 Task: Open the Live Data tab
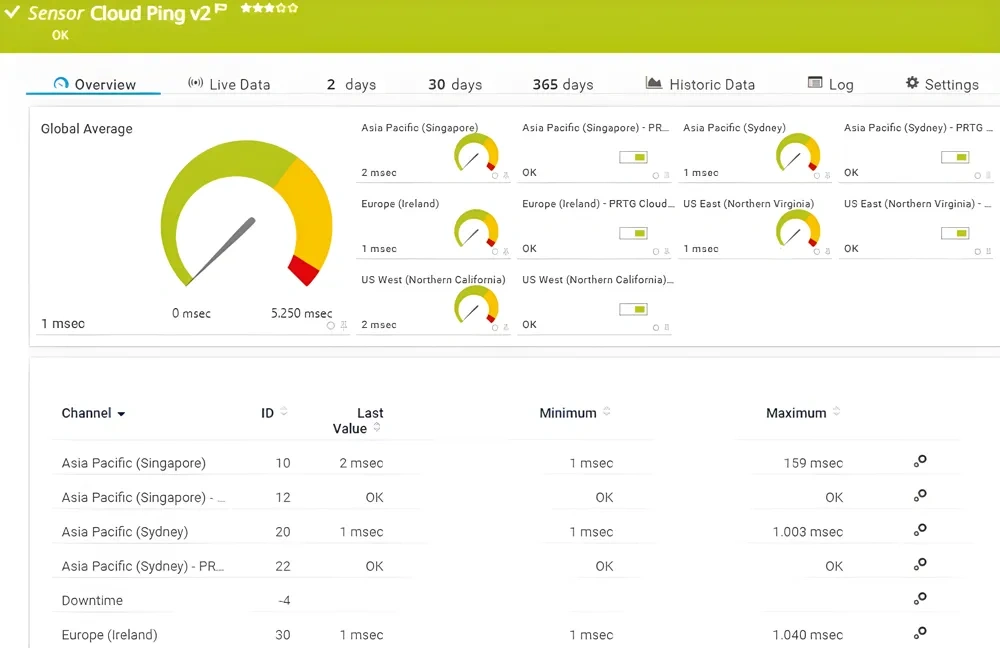click(x=229, y=84)
